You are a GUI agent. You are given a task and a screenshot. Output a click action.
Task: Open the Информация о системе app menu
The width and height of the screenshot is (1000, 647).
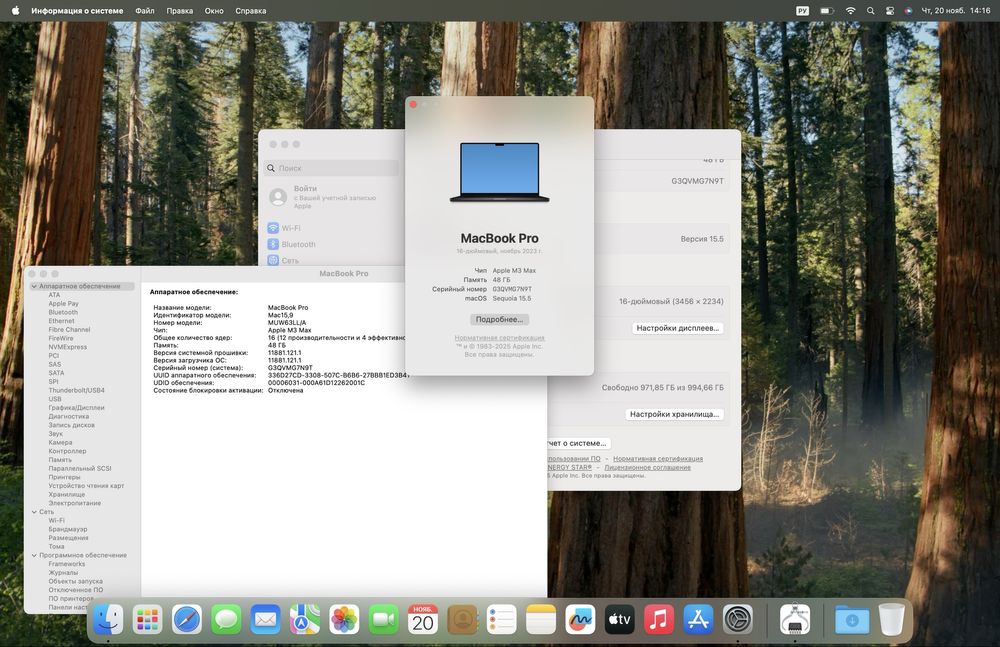click(77, 10)
